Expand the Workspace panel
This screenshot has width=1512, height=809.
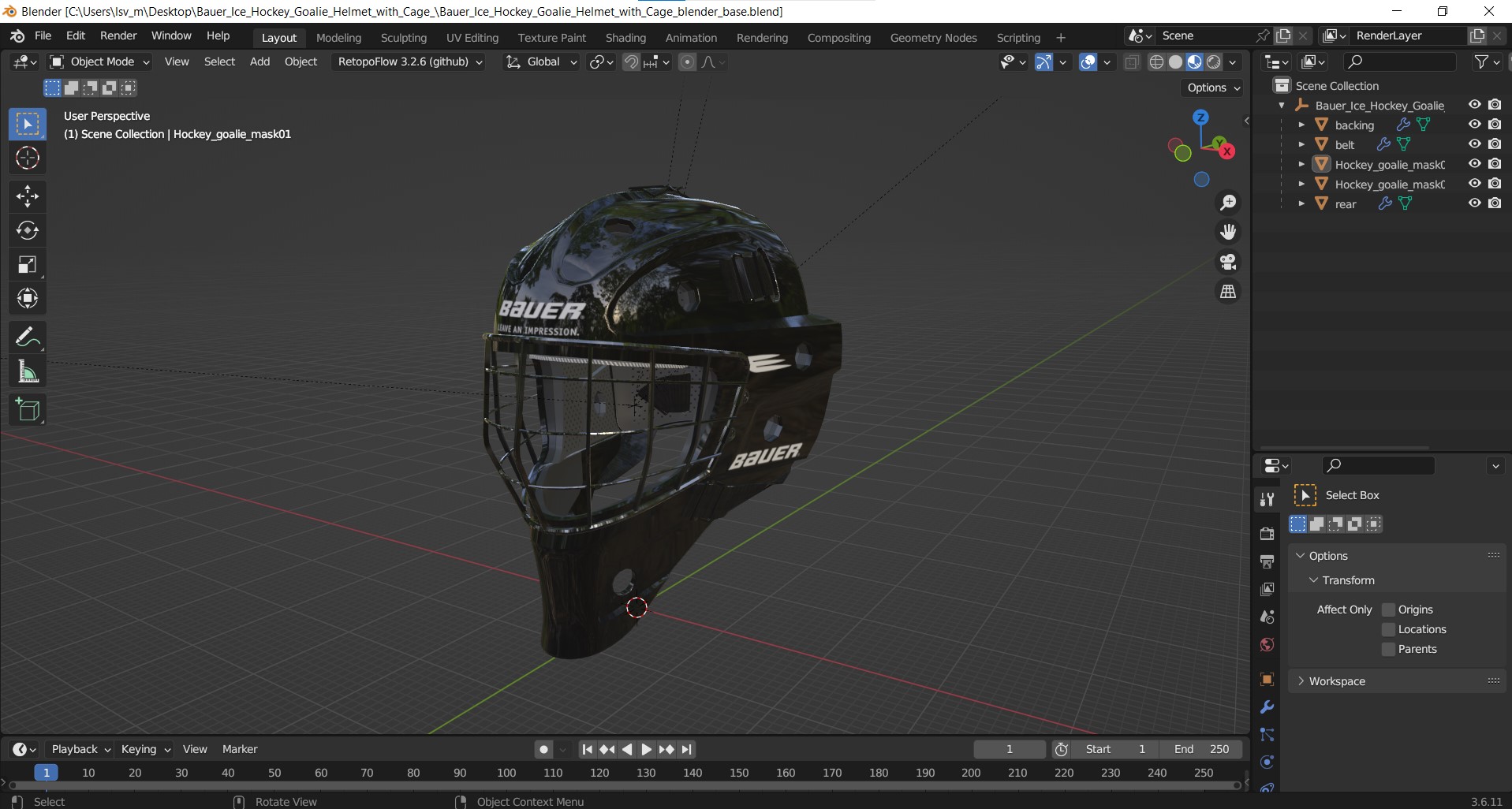coord(1336,681)
